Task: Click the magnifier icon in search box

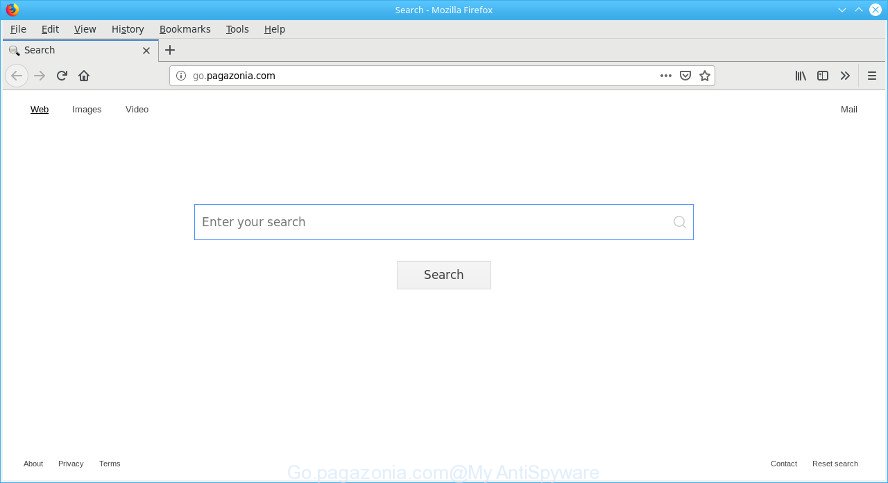Action: click(680, 222)
